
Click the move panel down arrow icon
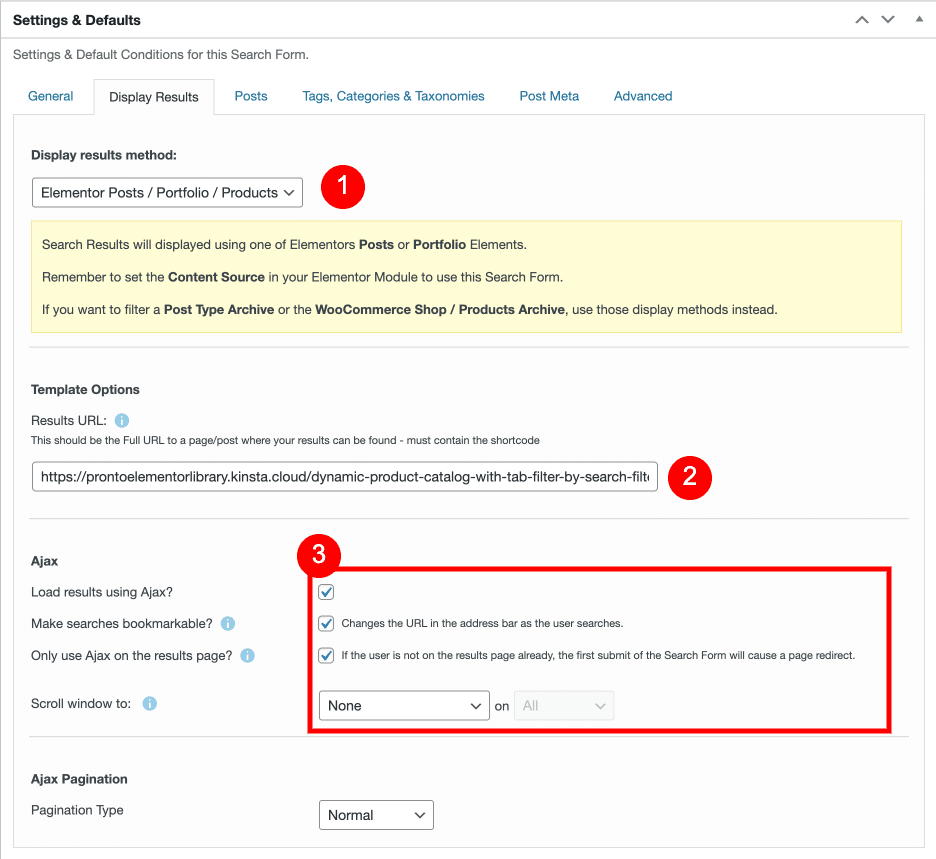point(888,20)
